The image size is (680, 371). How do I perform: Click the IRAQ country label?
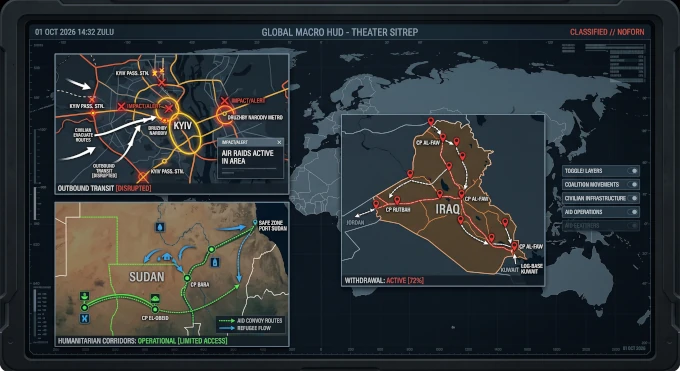click(448, 209)
